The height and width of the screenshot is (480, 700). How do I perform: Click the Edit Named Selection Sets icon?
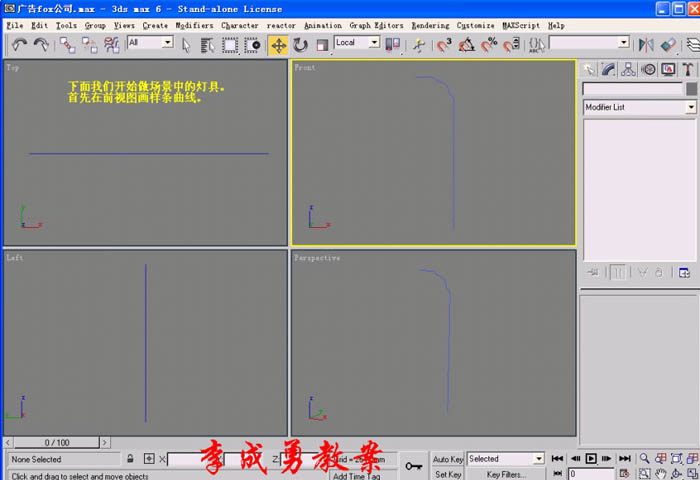[537, 45]
